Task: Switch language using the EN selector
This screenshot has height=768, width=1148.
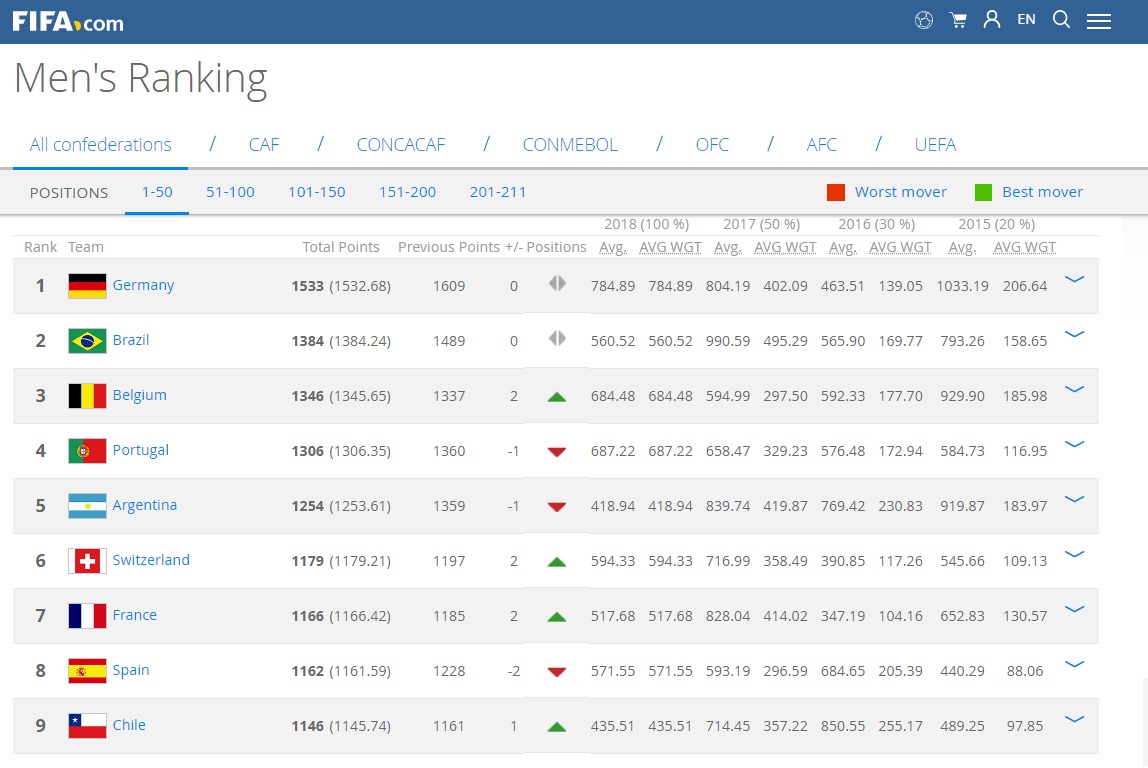Action: (x=1026, y=20)
